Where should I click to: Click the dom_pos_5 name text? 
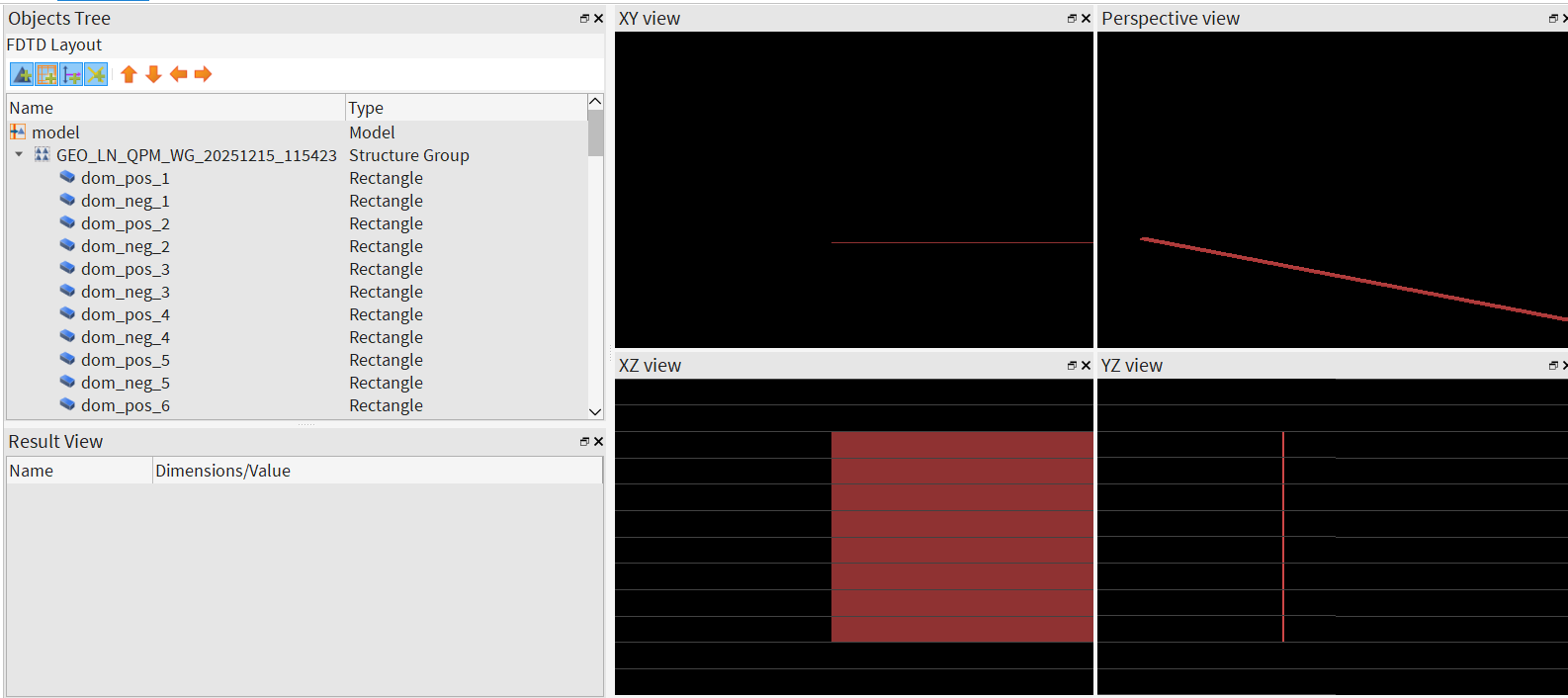click(126, 360)
